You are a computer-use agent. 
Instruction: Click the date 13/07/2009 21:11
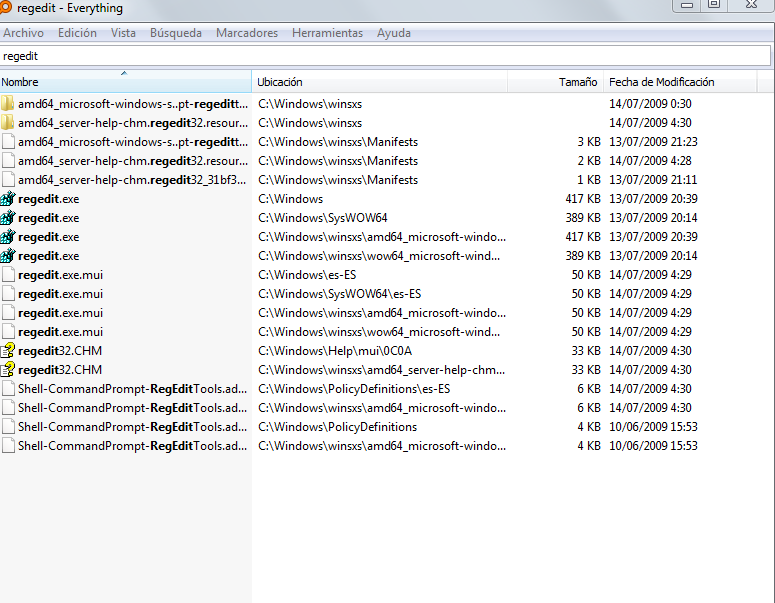click(x=653, y=179)
